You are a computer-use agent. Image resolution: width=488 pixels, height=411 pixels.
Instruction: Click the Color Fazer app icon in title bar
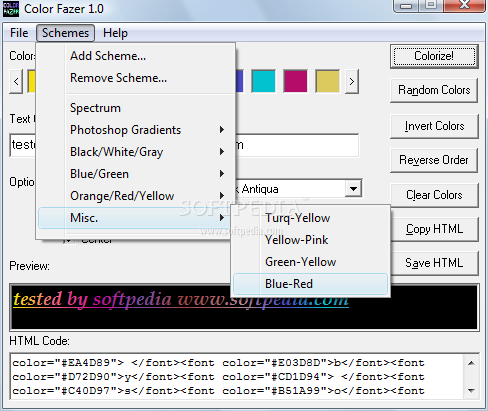[11, 9]
